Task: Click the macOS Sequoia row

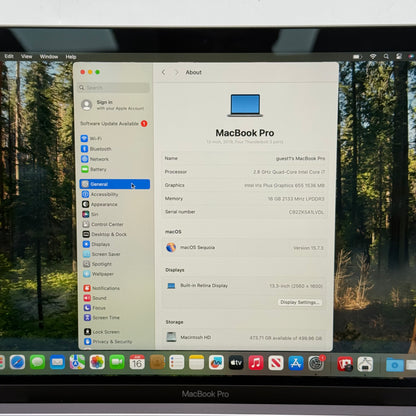Action: [244, 248]
